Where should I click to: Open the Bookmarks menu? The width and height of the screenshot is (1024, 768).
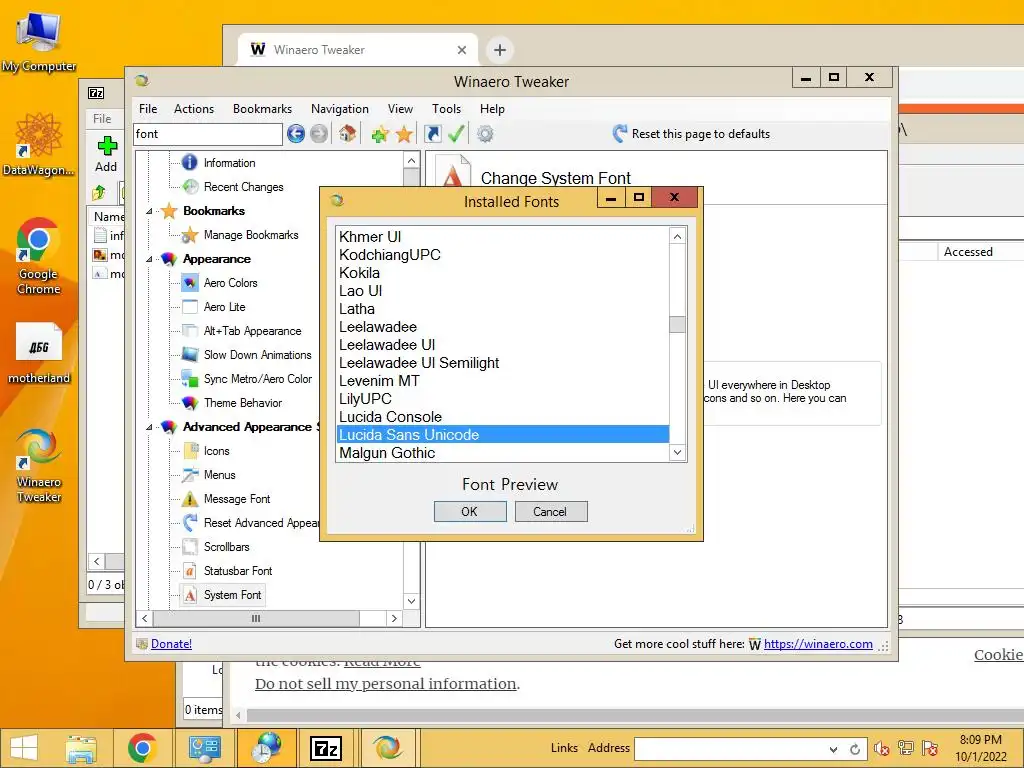[263, 109]
